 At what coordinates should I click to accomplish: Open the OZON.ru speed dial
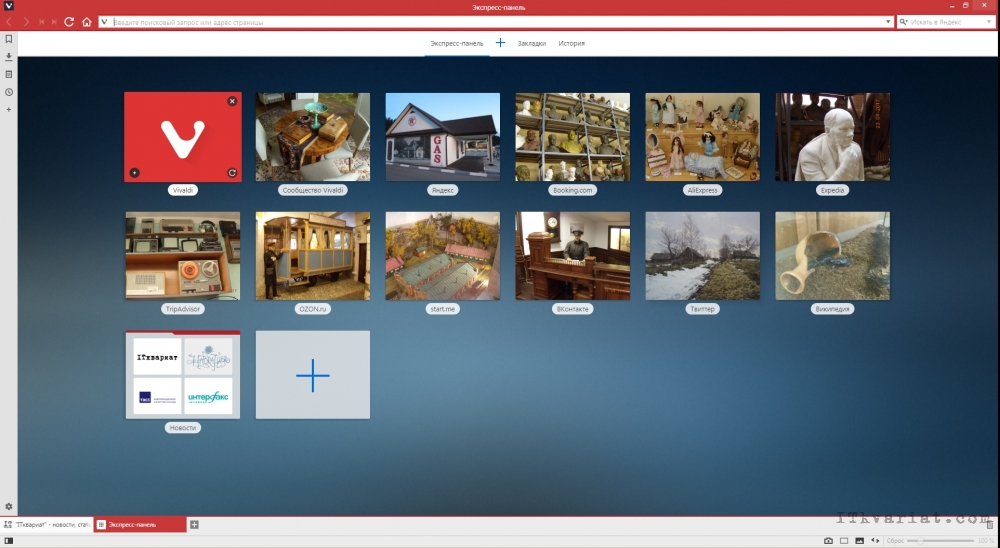coord(312,256)
